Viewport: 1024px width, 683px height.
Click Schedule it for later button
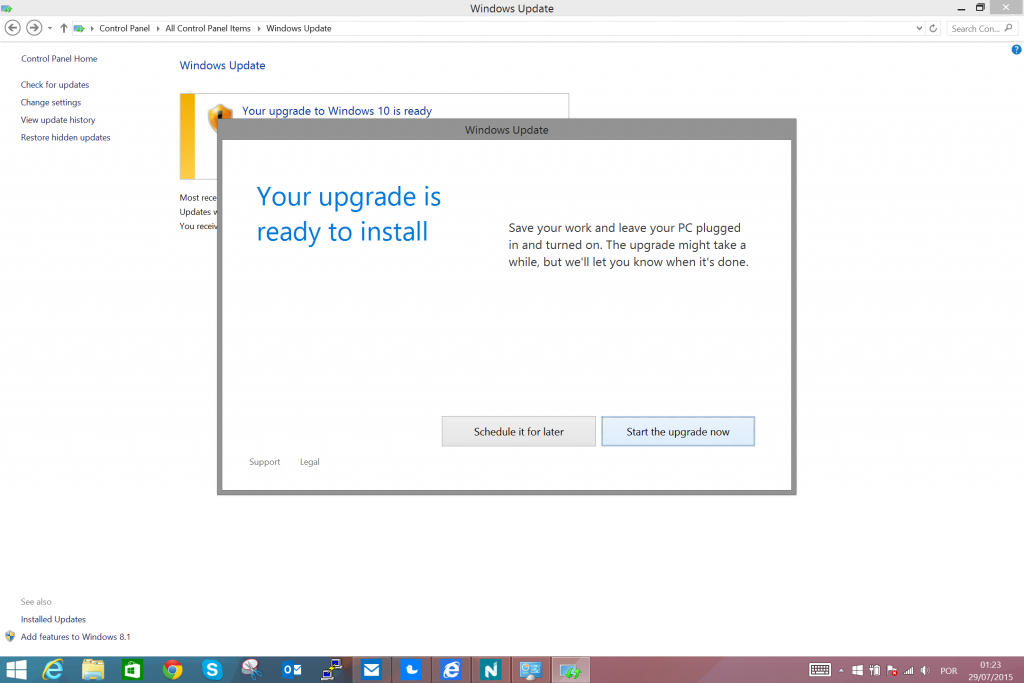[519, 432]
